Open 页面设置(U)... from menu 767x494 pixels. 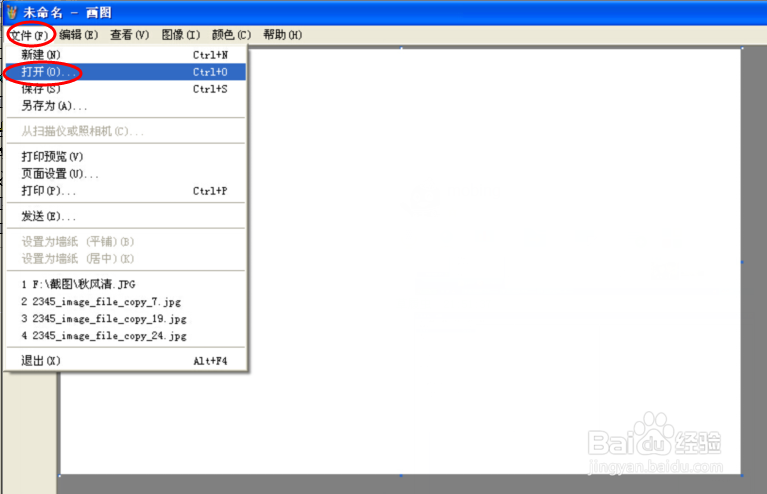click(x=126, y=174)
